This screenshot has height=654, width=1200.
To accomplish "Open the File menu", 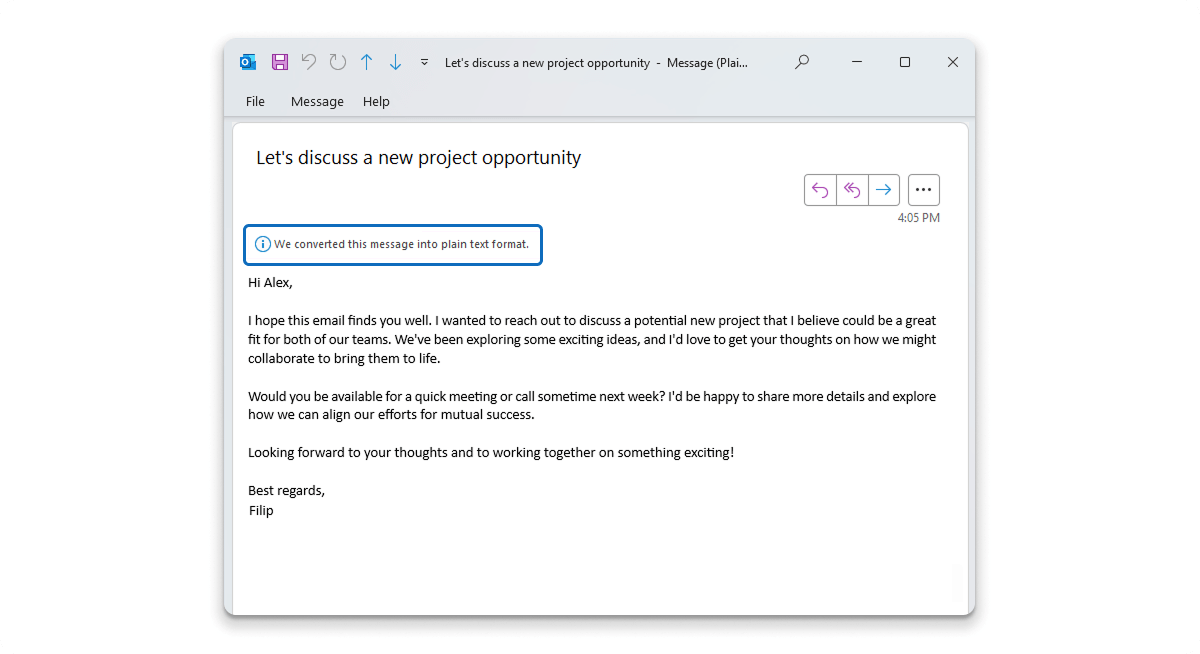I will [255, 101].
